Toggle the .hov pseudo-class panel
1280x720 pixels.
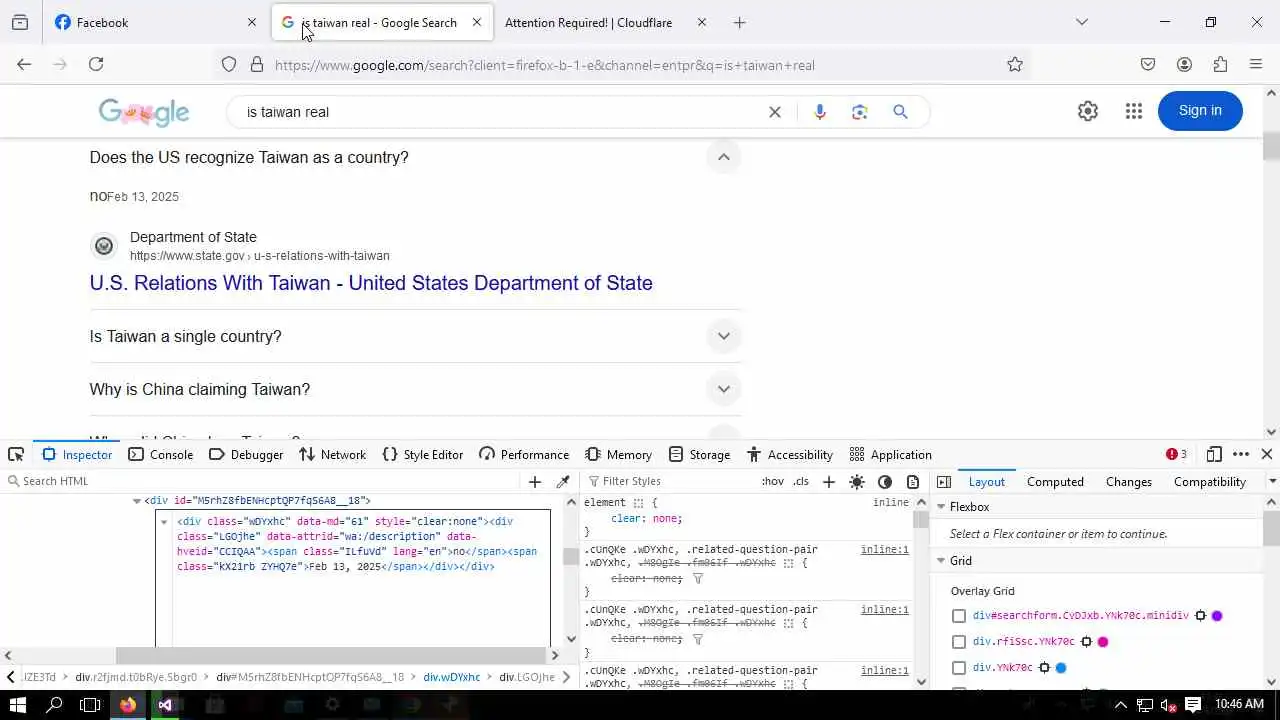click(x=773, y=482)
